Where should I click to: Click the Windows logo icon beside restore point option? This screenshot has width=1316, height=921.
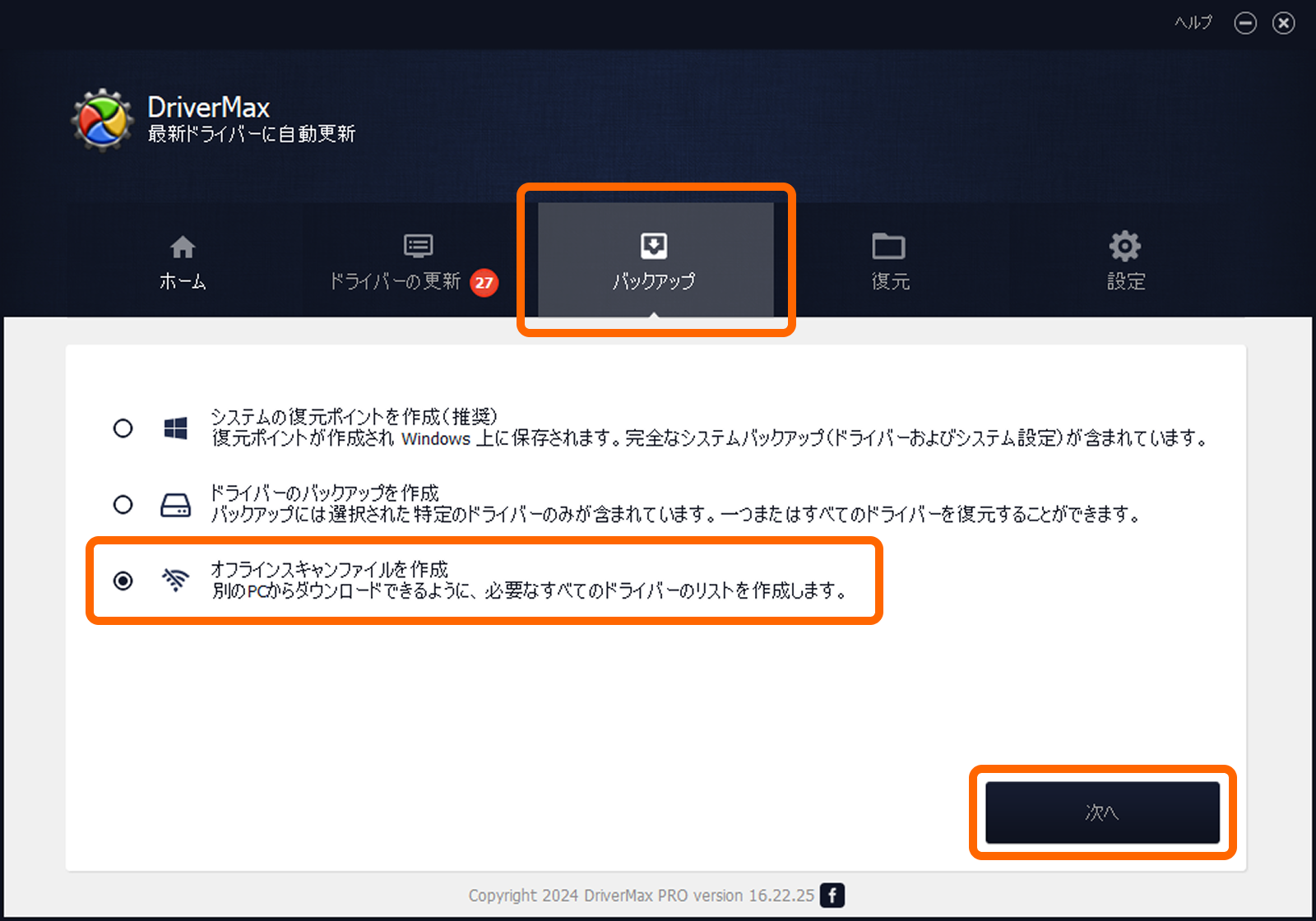click(175, 428)
